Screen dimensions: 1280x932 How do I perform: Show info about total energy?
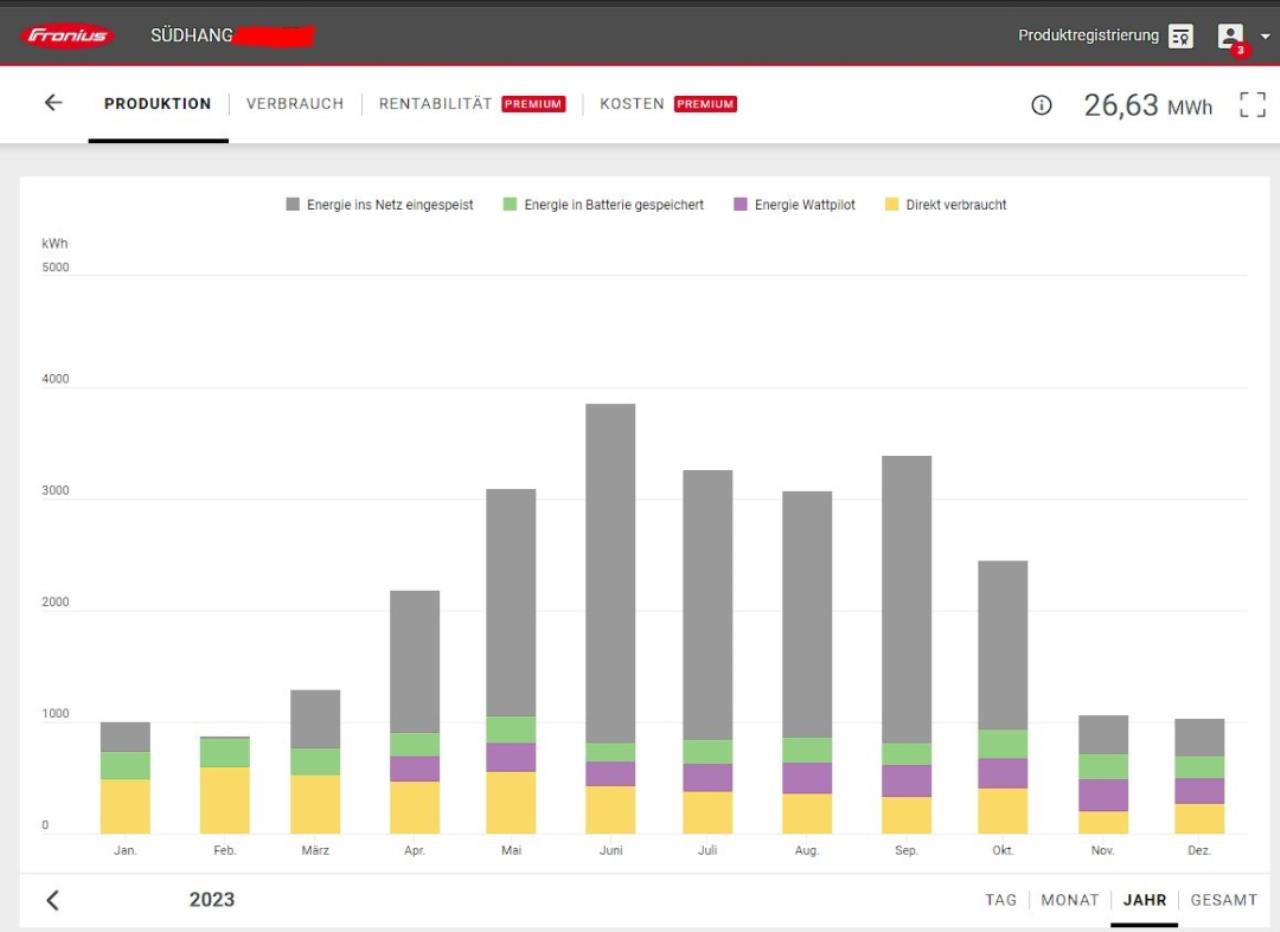1041,105
